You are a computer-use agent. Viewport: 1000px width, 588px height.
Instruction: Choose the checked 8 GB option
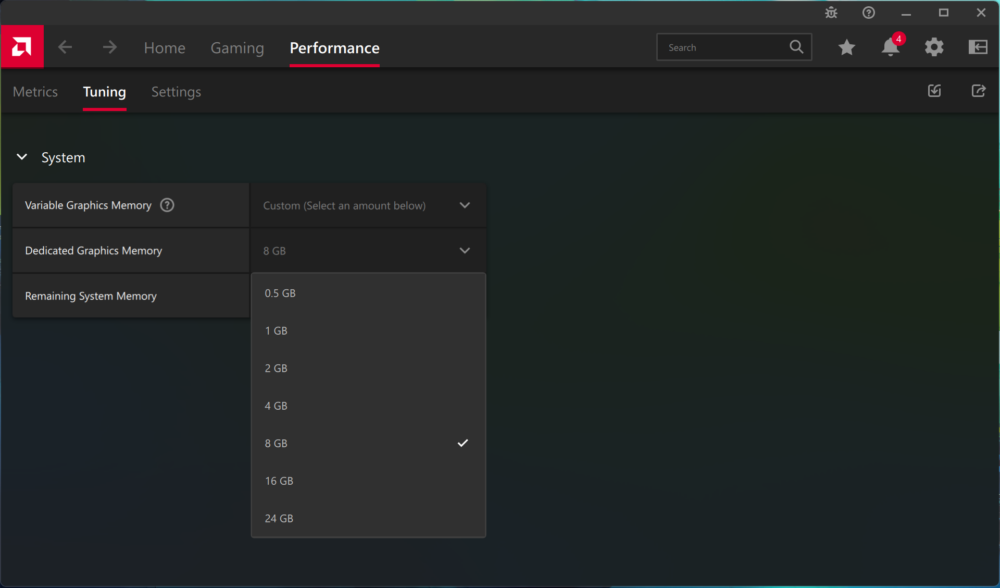368,443
